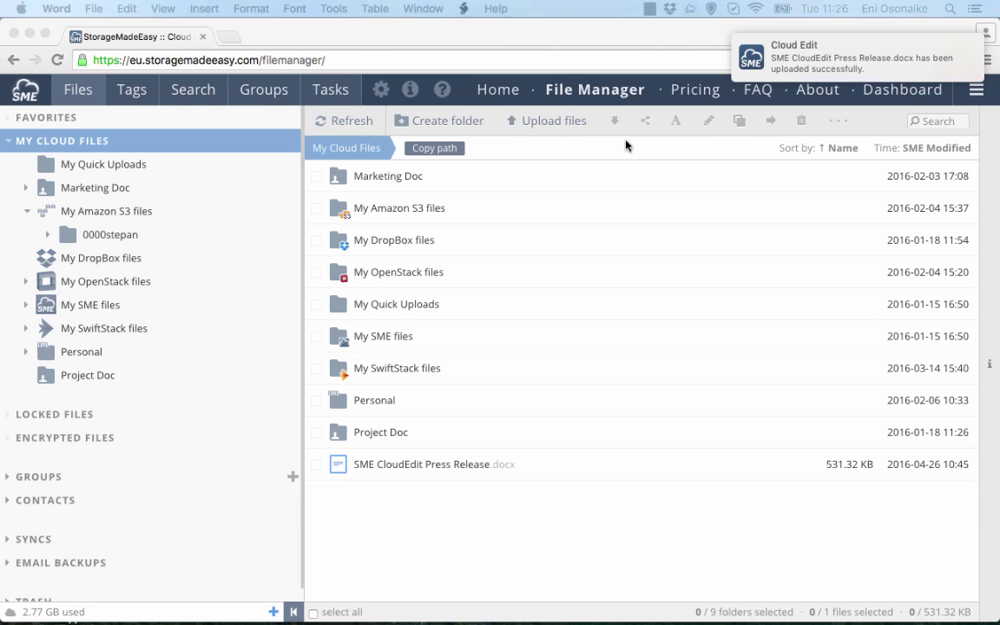Open the Tasks tab
The height and width of the screenshot is (625, 1000).
click(x=330, y=89)
